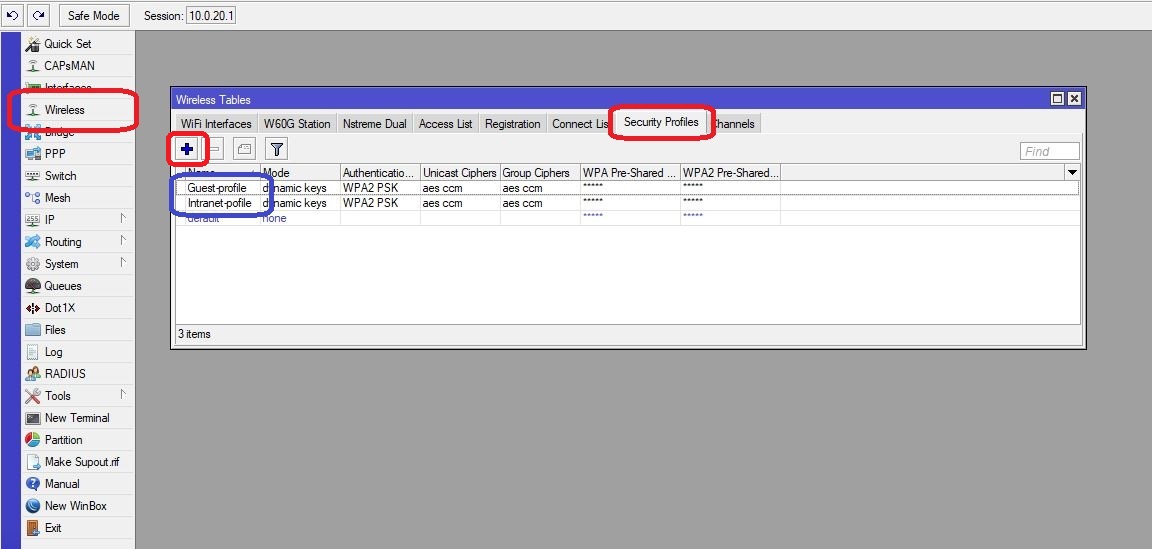The height and width of the screenshot is (549, 1152).
Task: Expand the Tools submenu
Action: (x=123, y=395)
